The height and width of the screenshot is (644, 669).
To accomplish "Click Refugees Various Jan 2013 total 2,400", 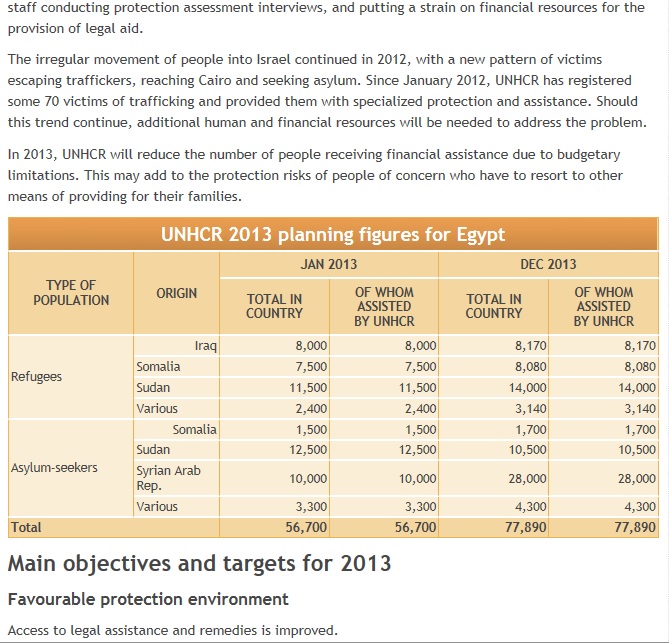I will pyautogui.click(x=311, y=408).
